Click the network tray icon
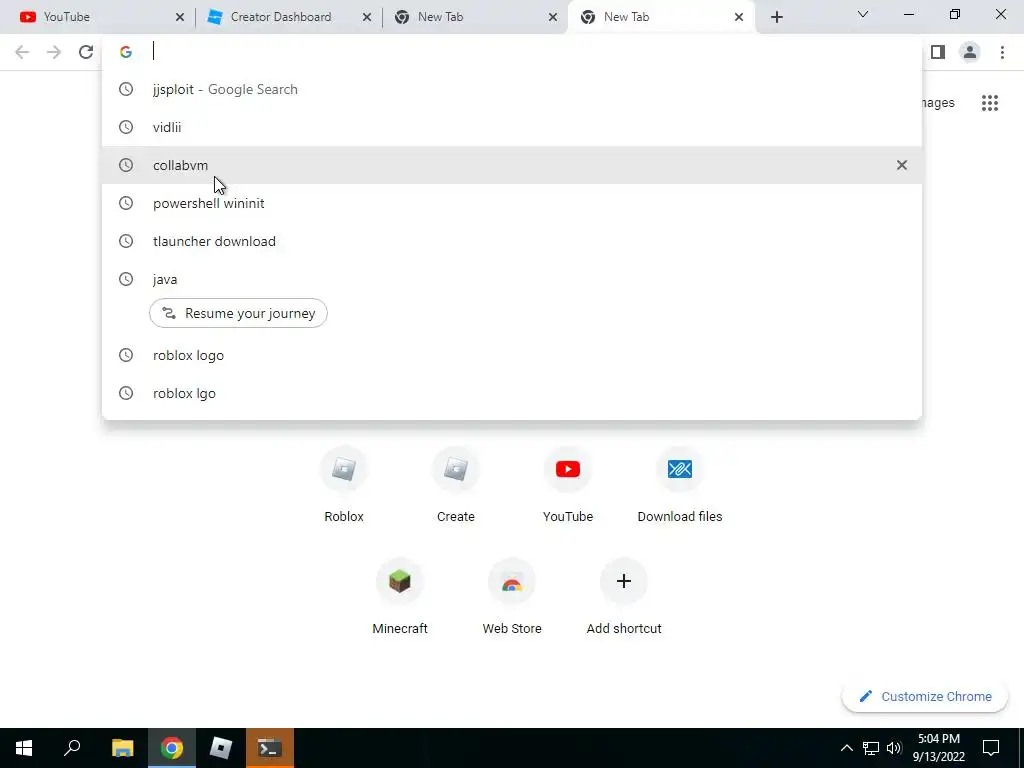 coord(871,748)
